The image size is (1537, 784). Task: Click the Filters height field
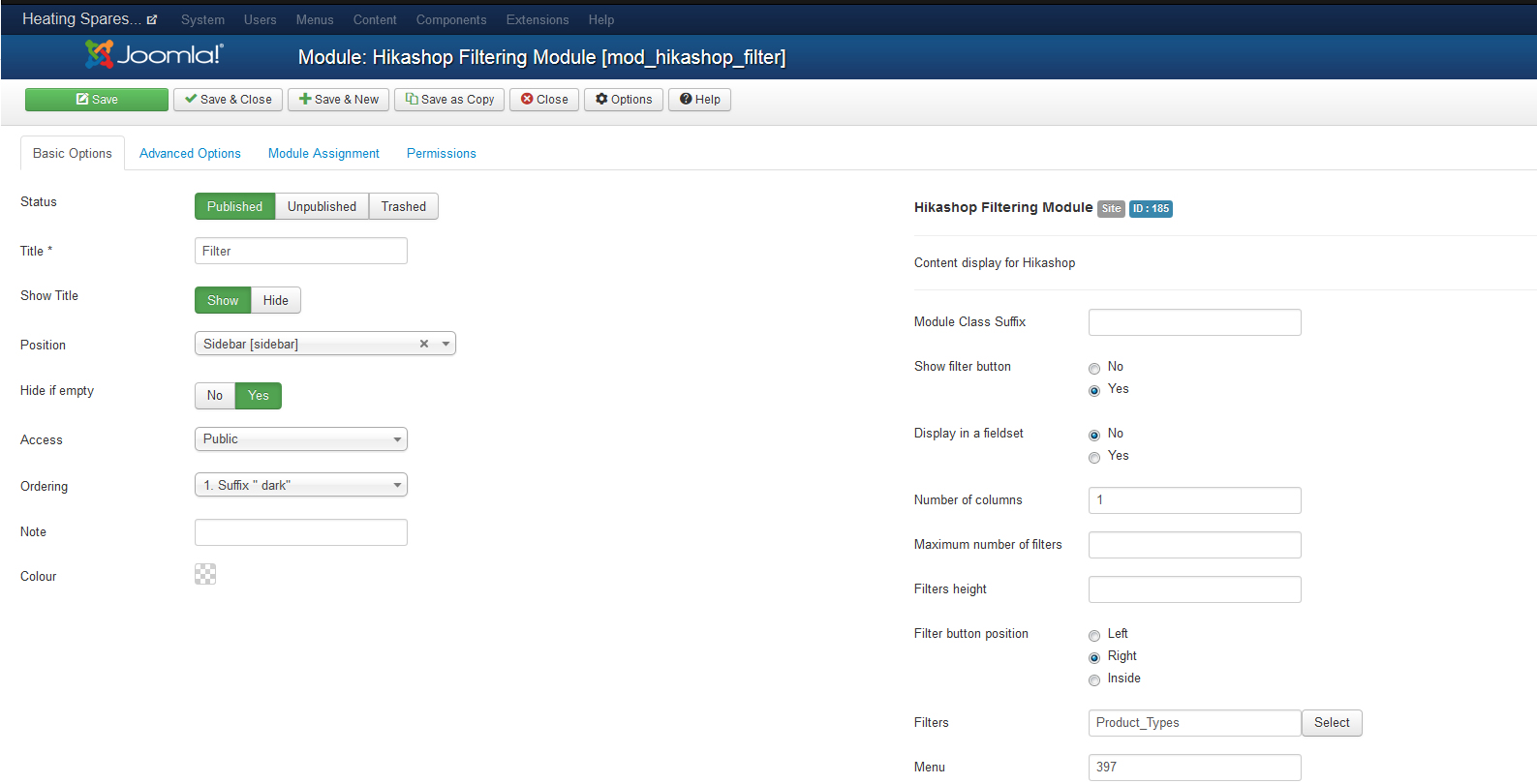tap(1195, 589)
